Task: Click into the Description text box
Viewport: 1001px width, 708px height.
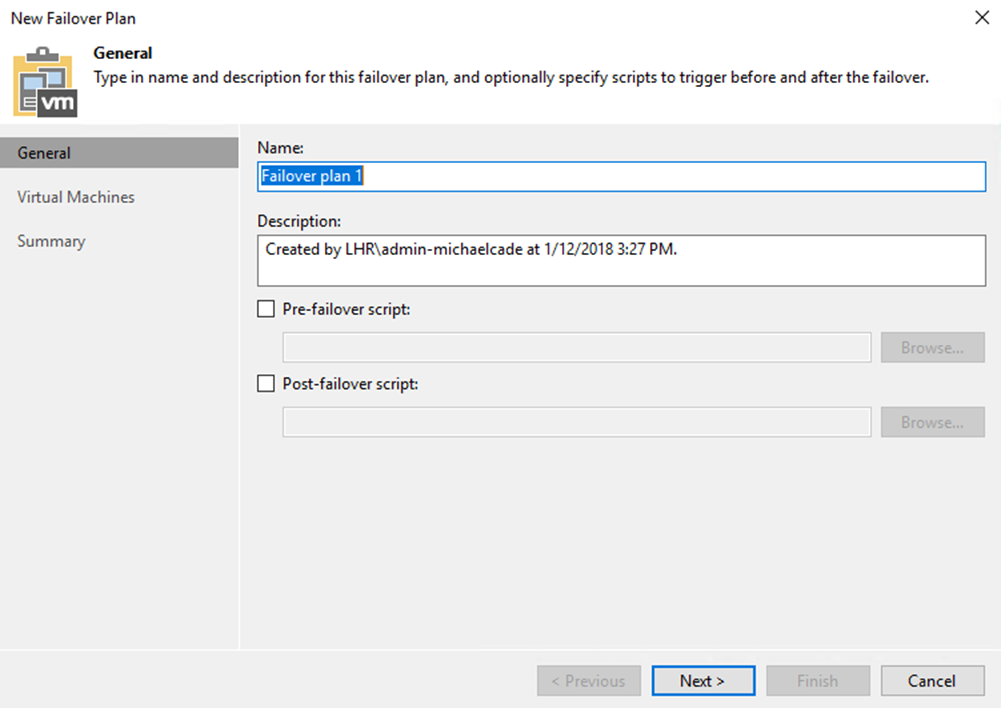Action: pos(621,260)
